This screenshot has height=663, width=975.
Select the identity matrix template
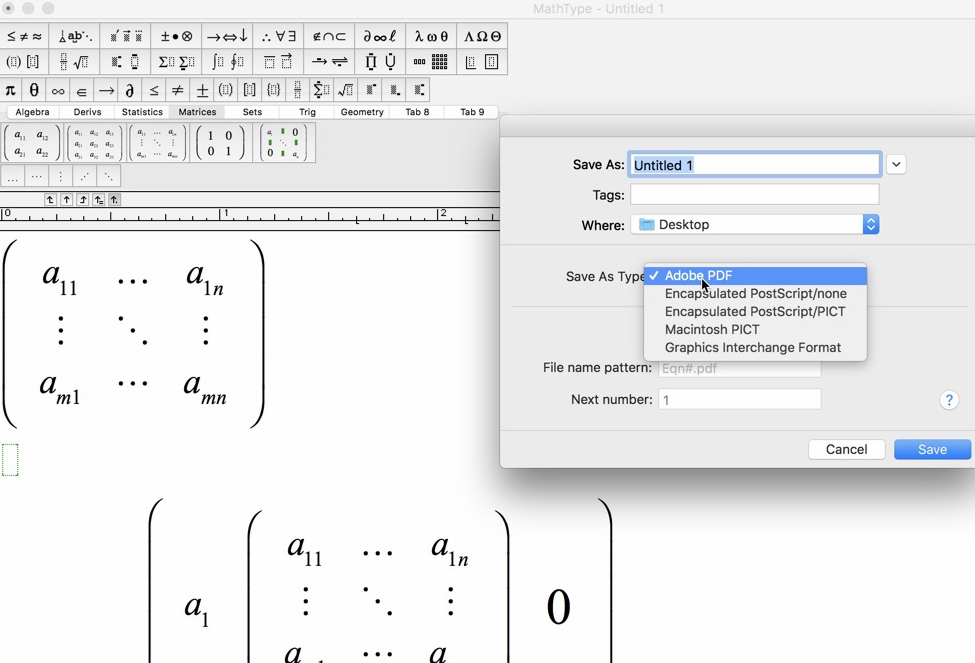click(220, 143)
